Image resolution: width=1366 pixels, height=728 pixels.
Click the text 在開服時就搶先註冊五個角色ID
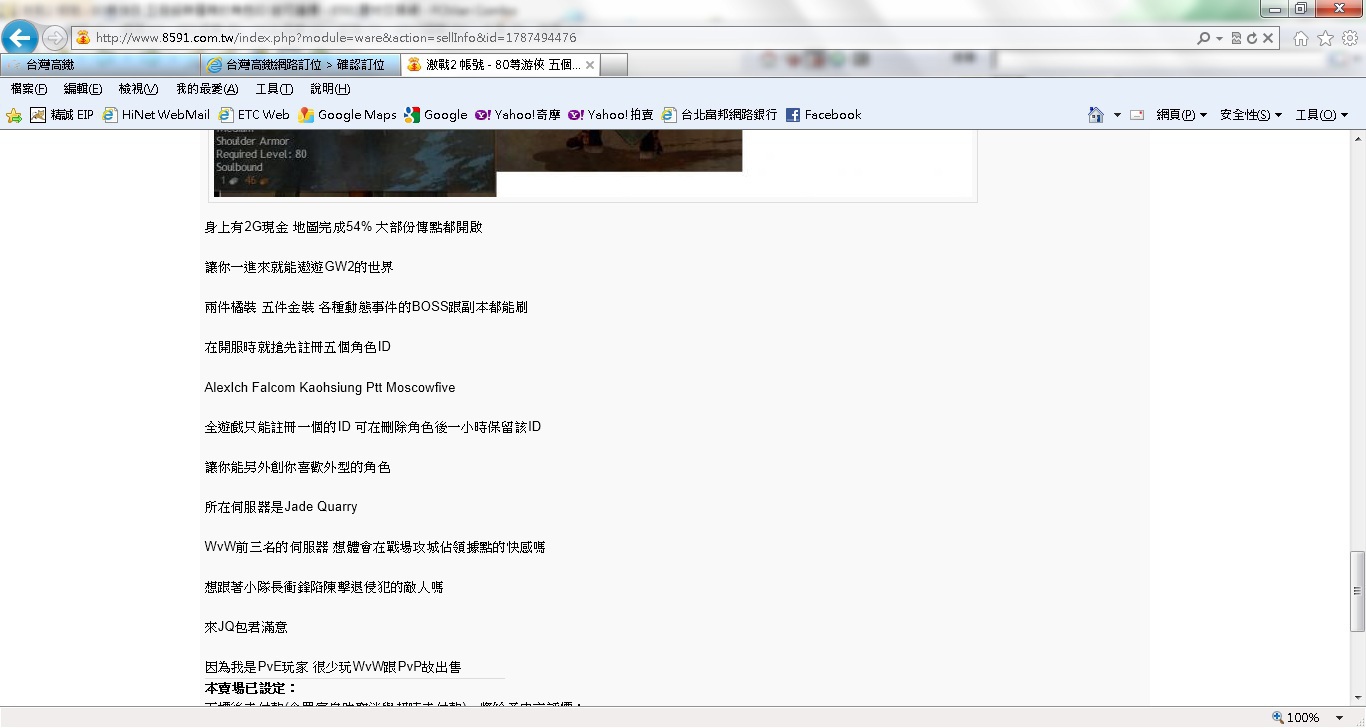click(298, 347)
